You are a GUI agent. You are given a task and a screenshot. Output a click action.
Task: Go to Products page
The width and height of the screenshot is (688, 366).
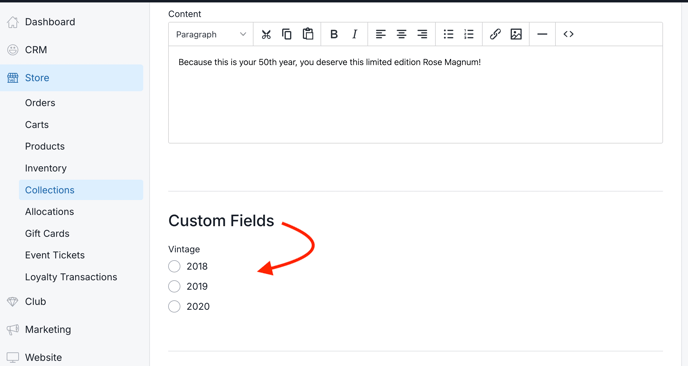45,147
